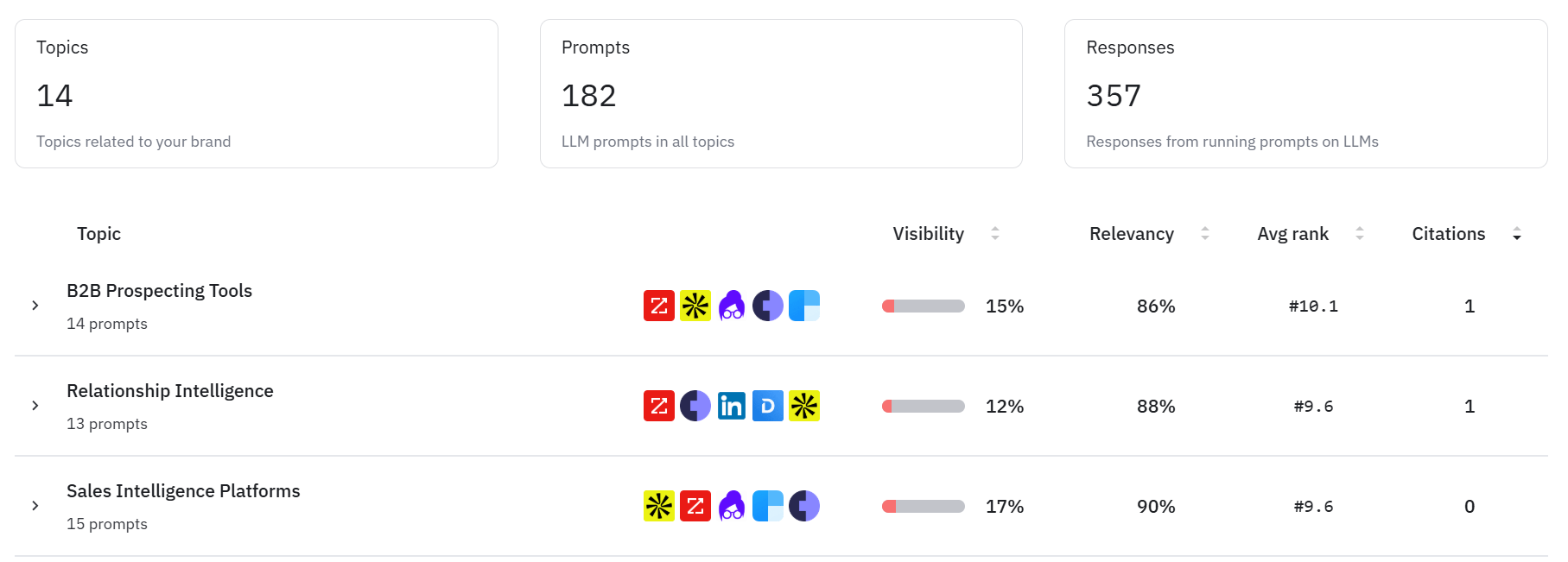Click the blue Clearbit logo in Sales Intelligence row
Image resolution: width=1568 pixels, height=562 pixels.
click(767, 506)
